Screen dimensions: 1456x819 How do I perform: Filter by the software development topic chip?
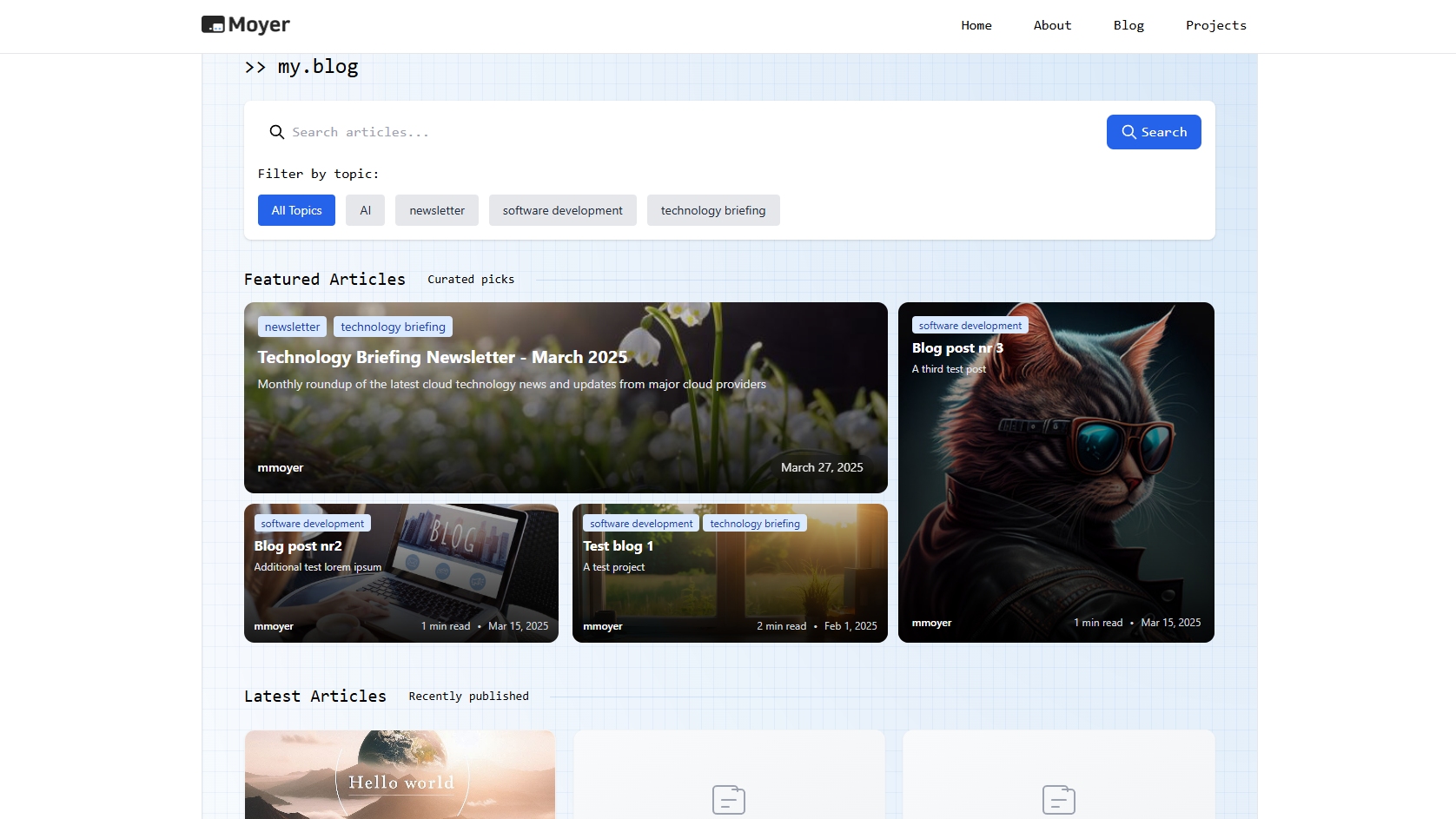[x=562, y=210]
